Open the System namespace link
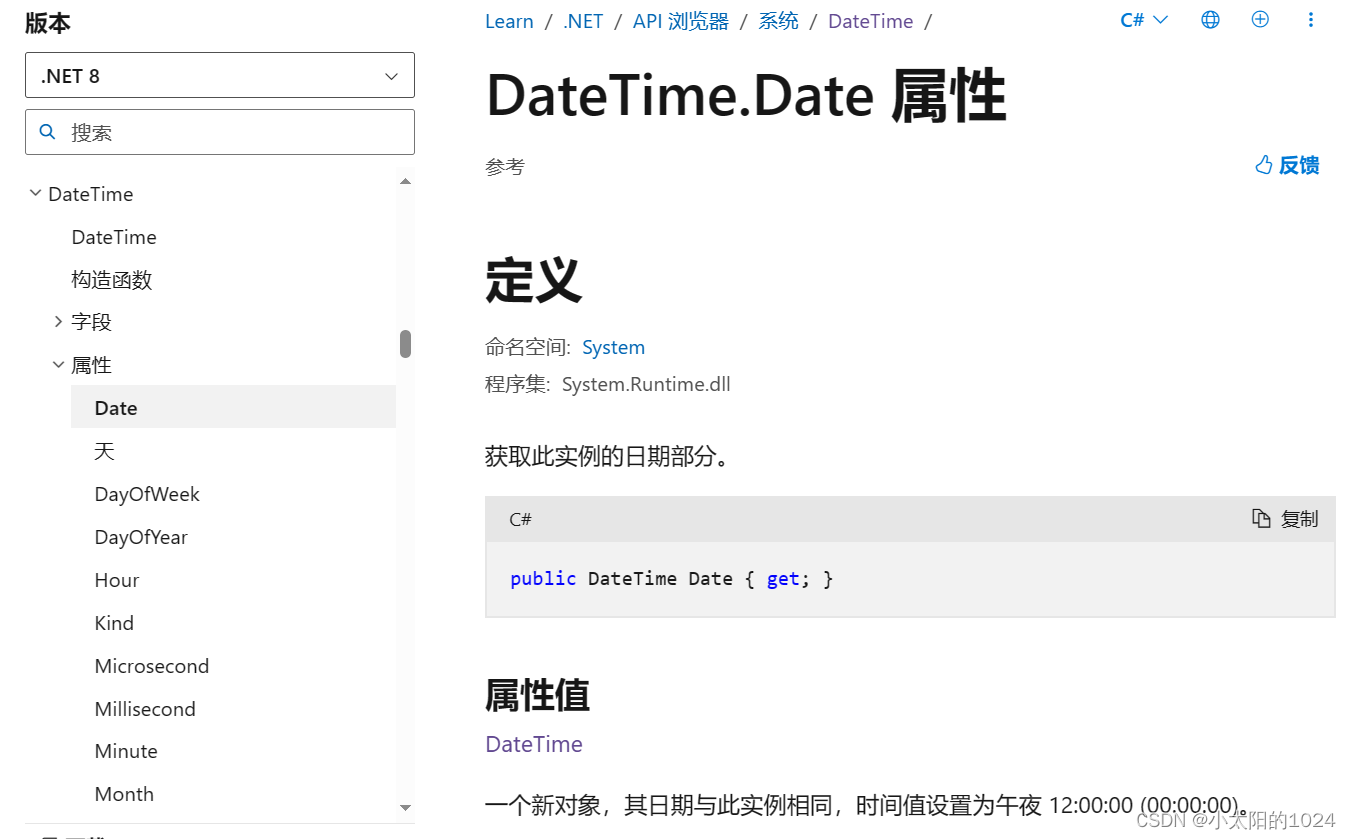This screenshot has width=1351, height=839. 613,347
